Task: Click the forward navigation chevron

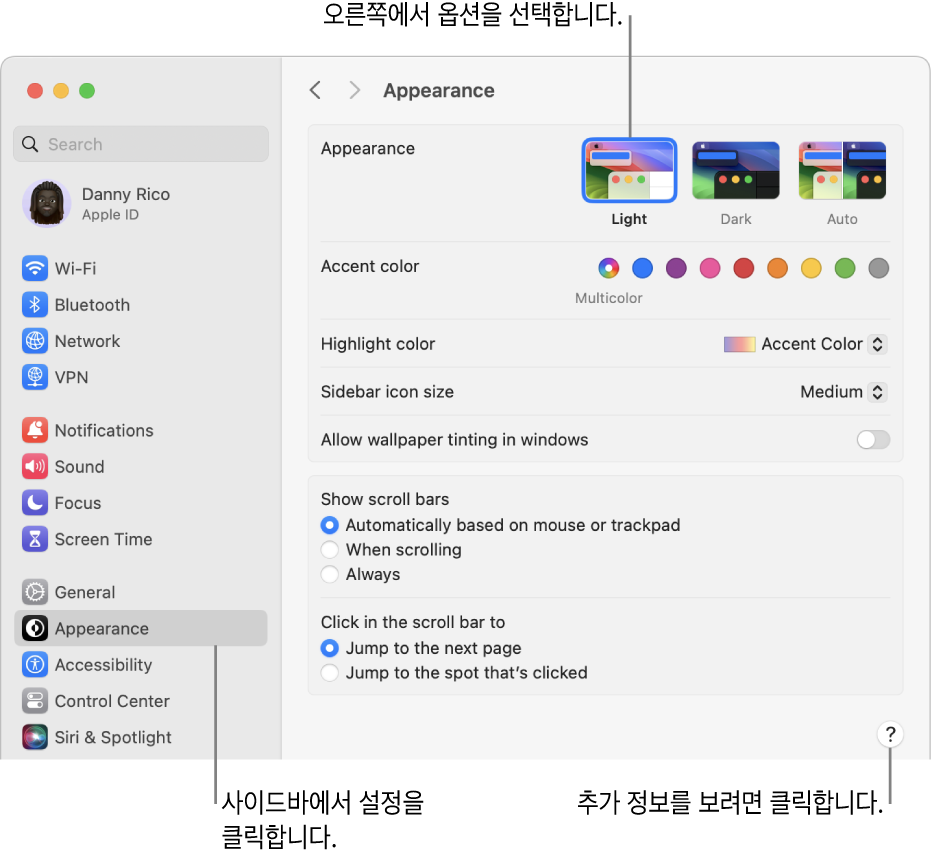Action: tap(354, 90)
